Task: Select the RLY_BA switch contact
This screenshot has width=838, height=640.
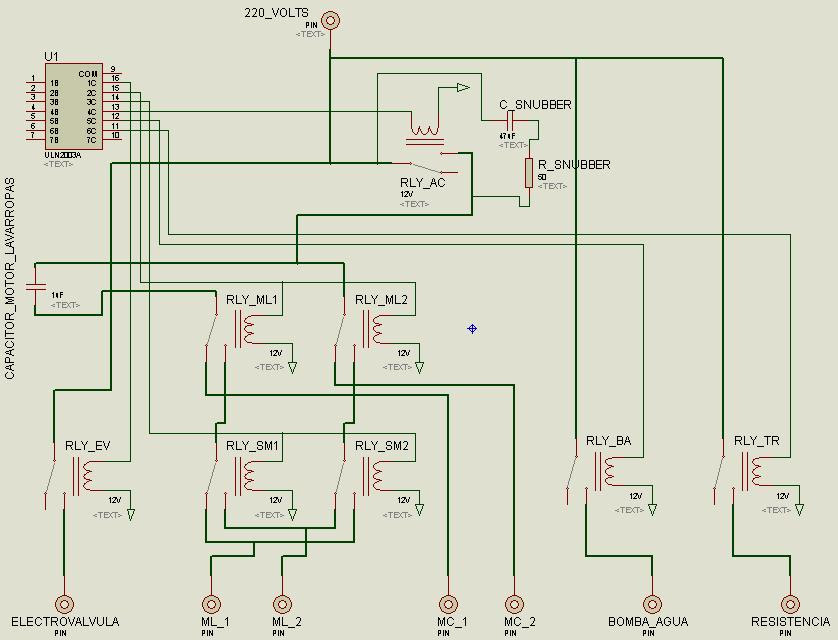Action: (576, 472)
